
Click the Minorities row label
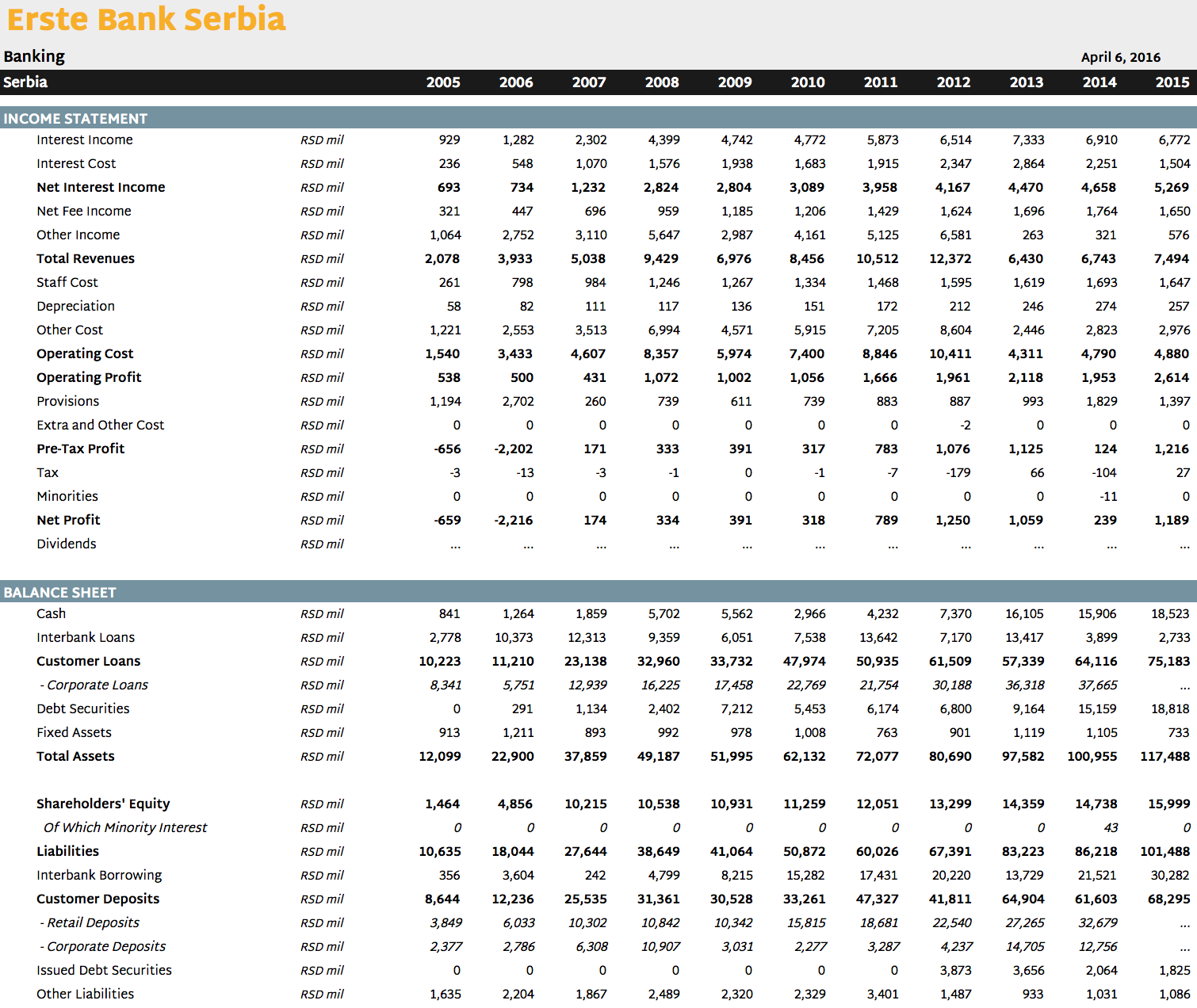point(67,497)
